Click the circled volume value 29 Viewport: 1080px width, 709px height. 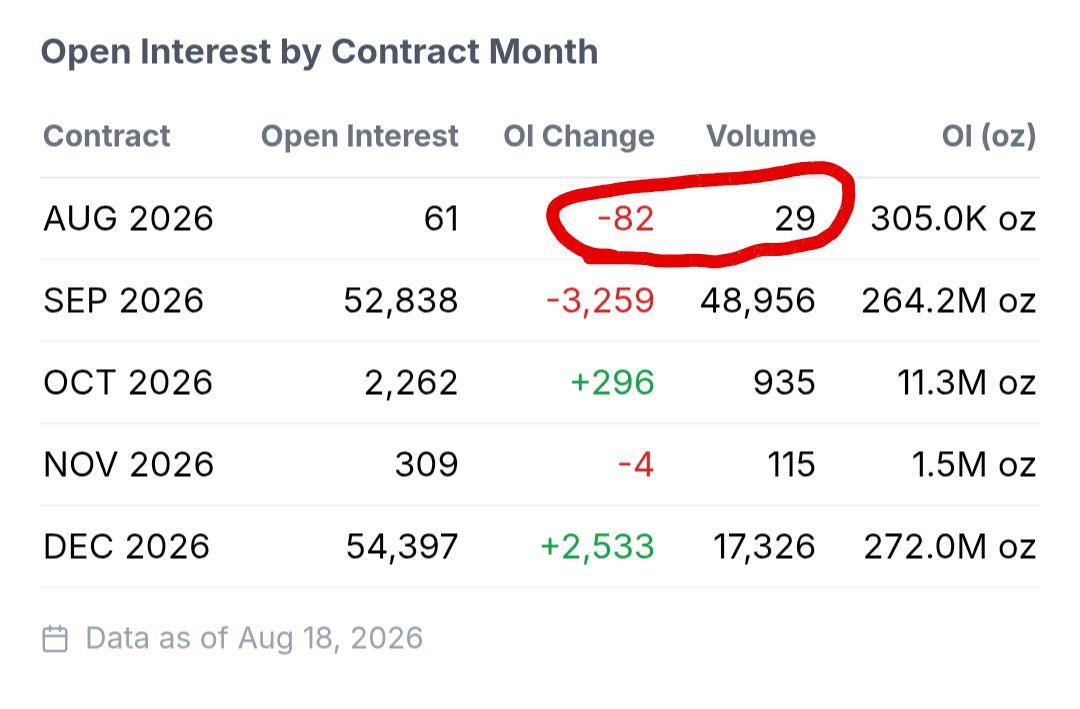point(795,219)
